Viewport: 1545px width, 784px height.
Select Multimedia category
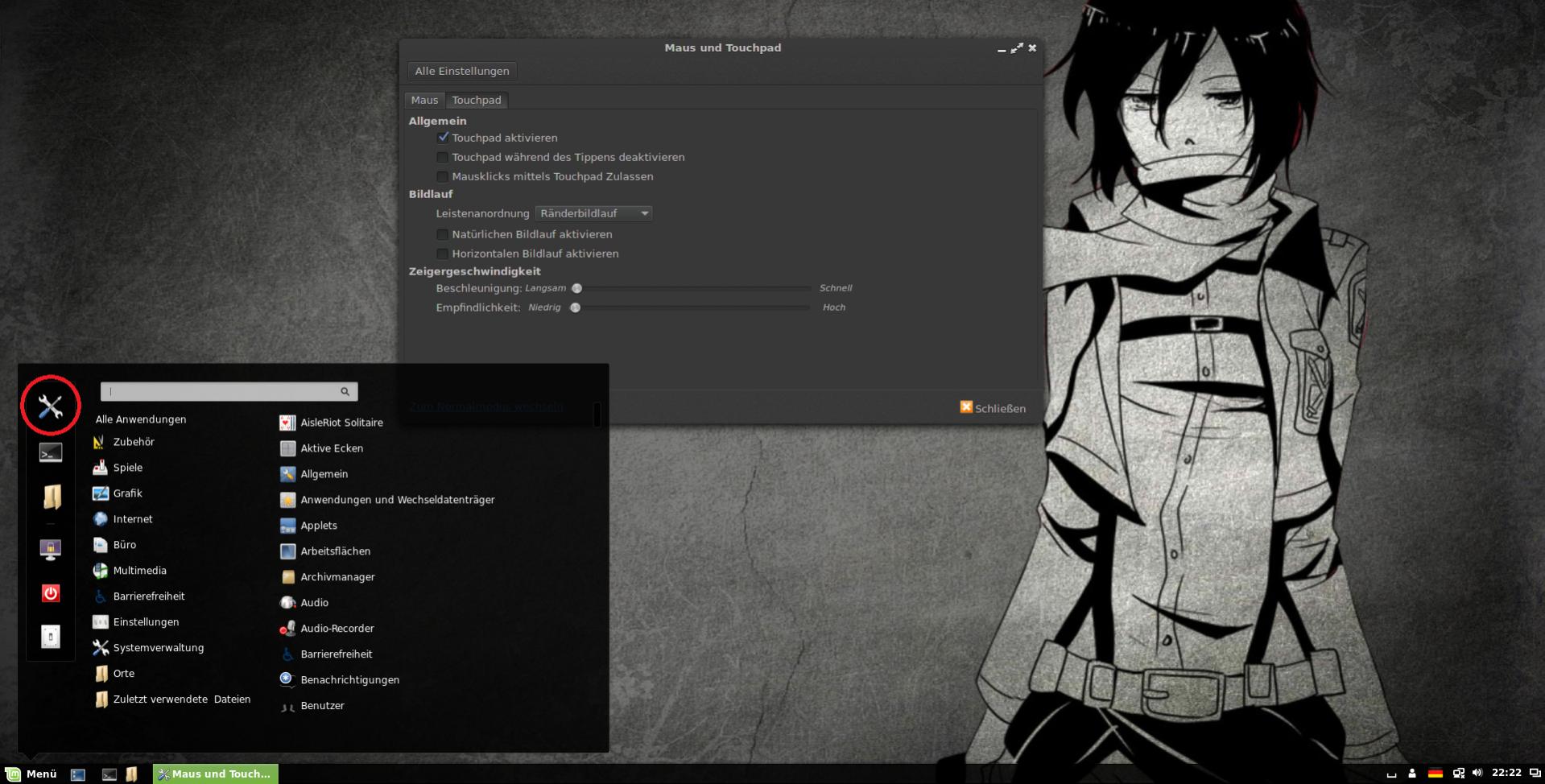click(x=130, y=571)
